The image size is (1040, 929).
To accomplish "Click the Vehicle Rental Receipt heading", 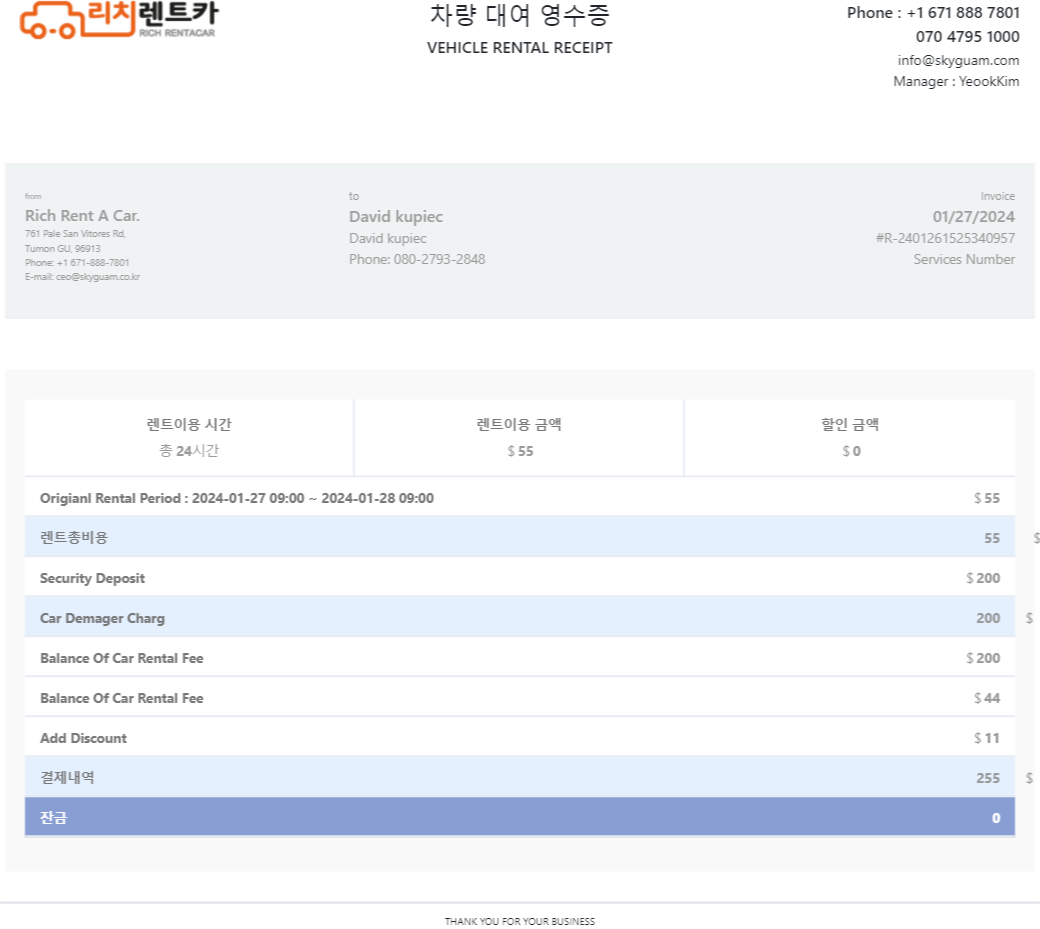I will tap(519, 47).
